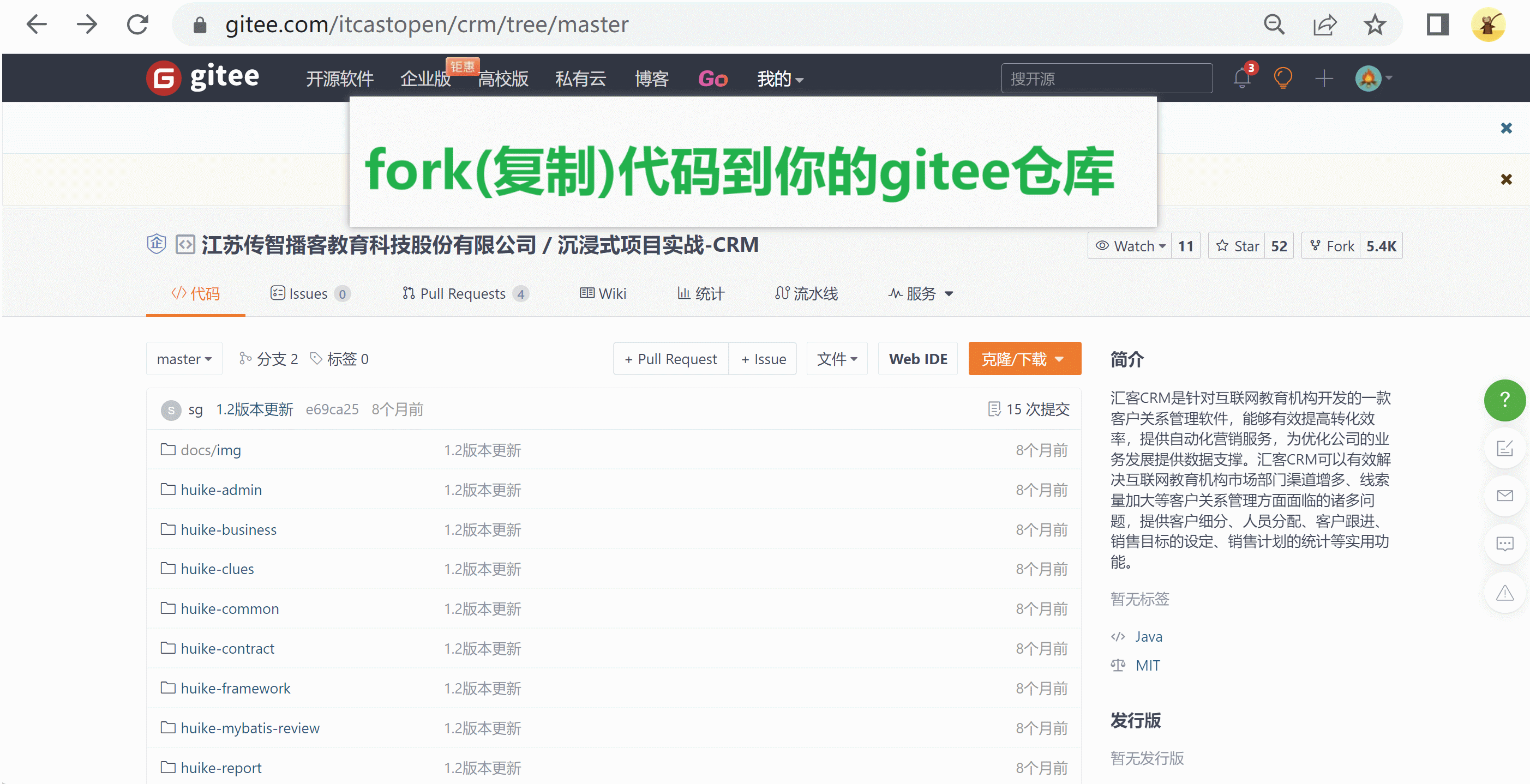Click the plus icon to create new

click(x=1324, y=78)
